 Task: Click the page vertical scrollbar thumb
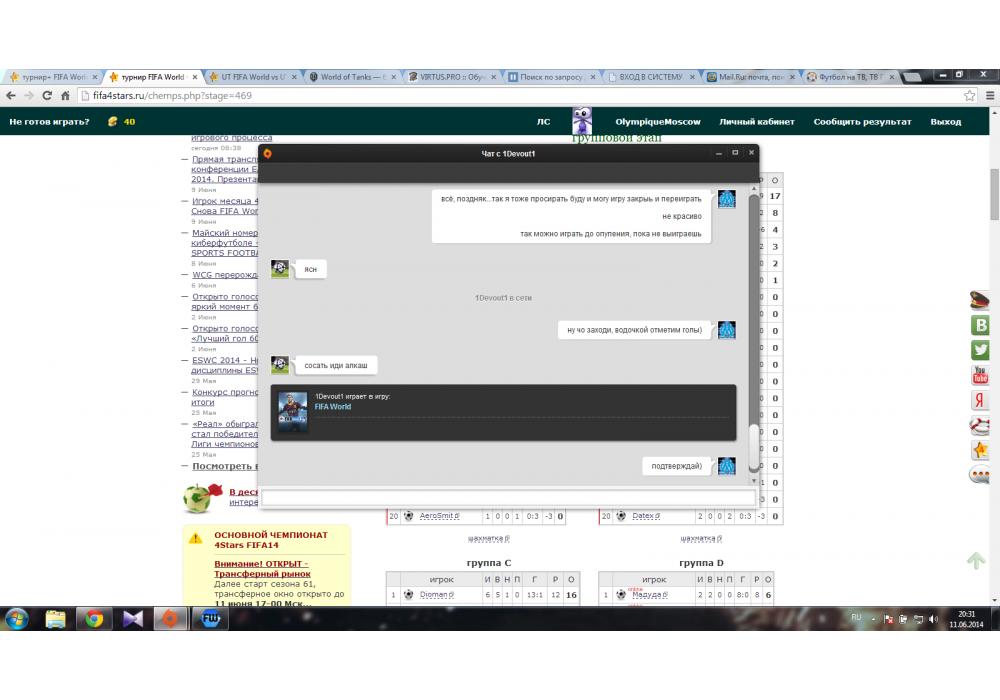tap(995, 194)
